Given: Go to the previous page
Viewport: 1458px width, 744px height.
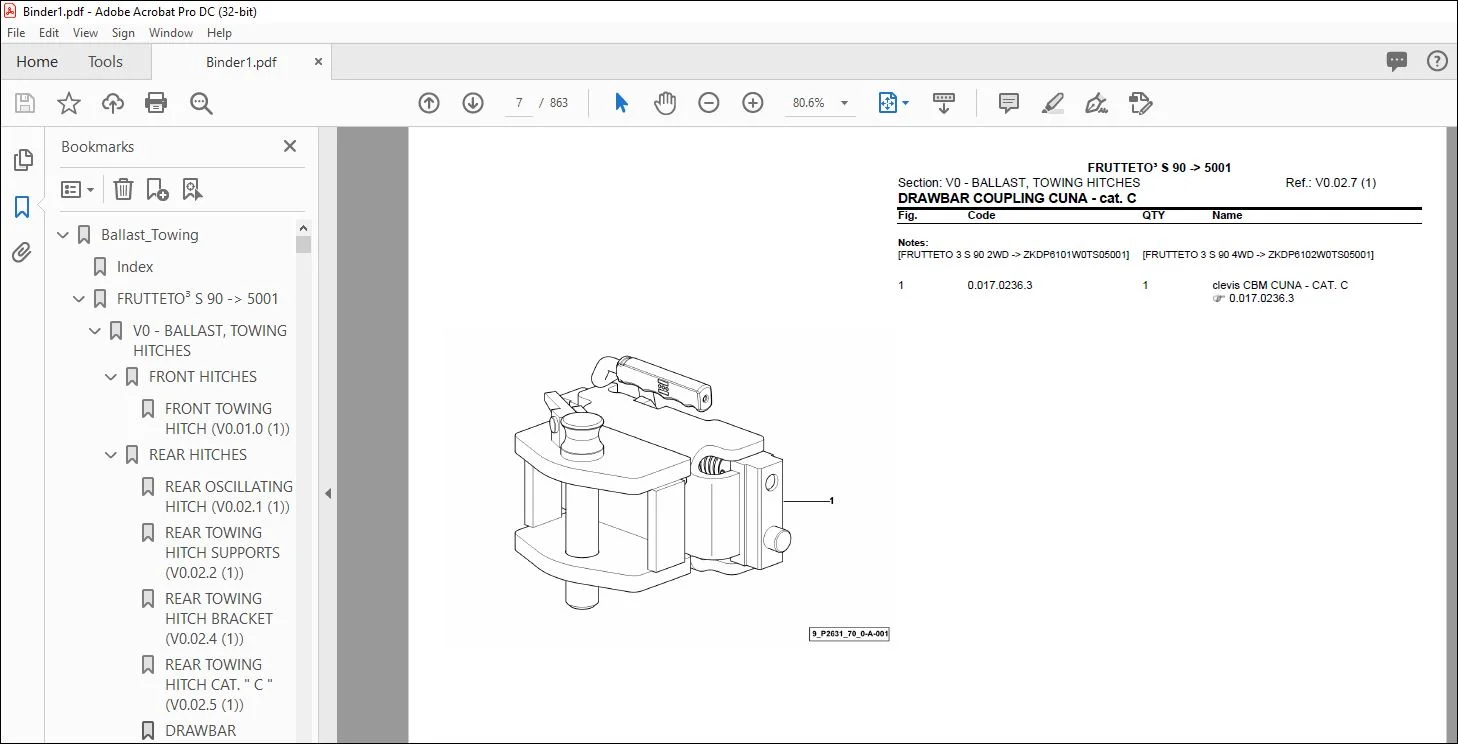Looking at the screenshot, I should point(429,103).
